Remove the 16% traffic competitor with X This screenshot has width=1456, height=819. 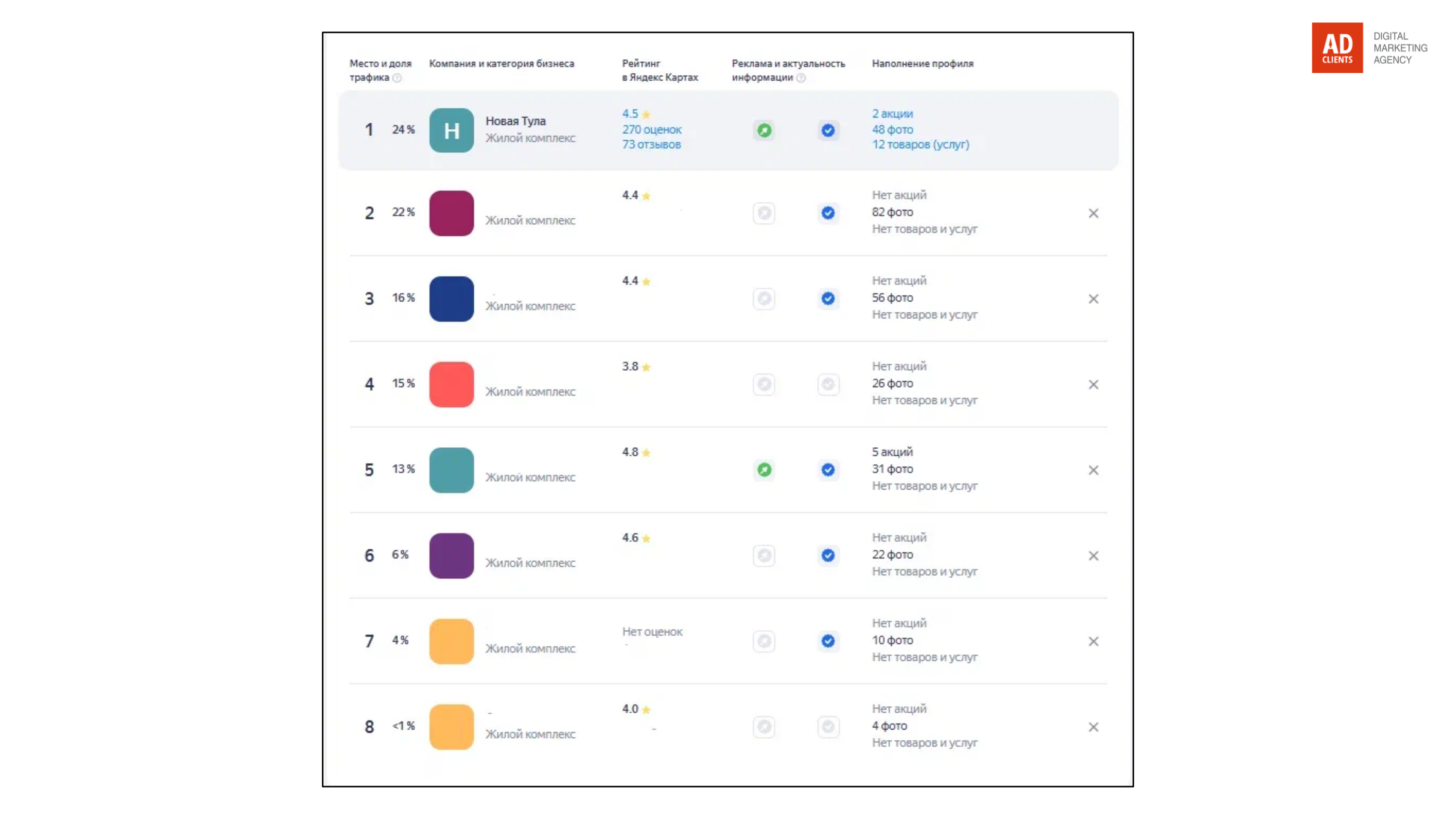(1093, 299)
